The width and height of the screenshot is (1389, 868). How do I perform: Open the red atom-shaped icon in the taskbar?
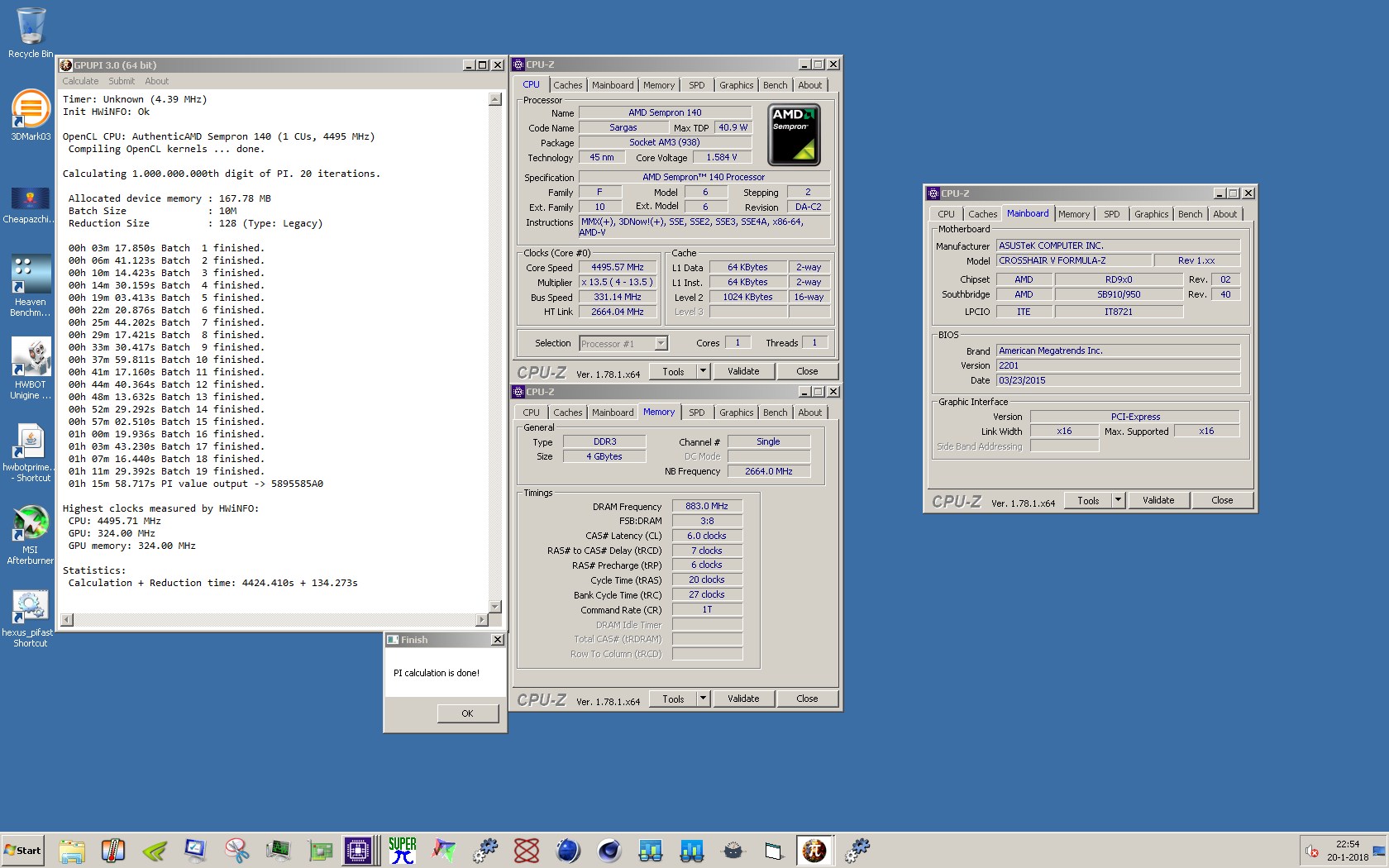[x=527, y=850]
